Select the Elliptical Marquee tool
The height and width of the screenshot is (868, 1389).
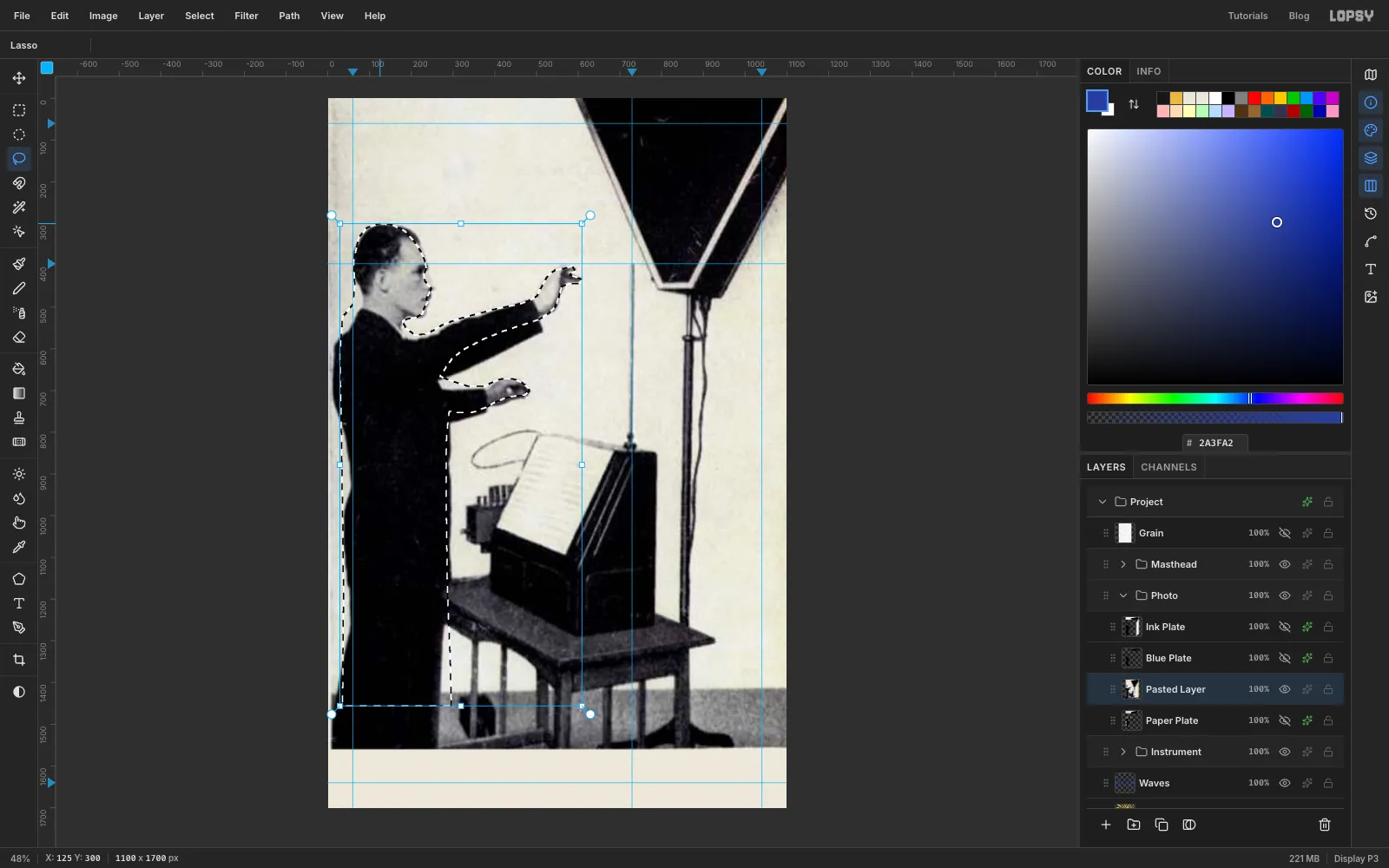[x=19, y=135]
